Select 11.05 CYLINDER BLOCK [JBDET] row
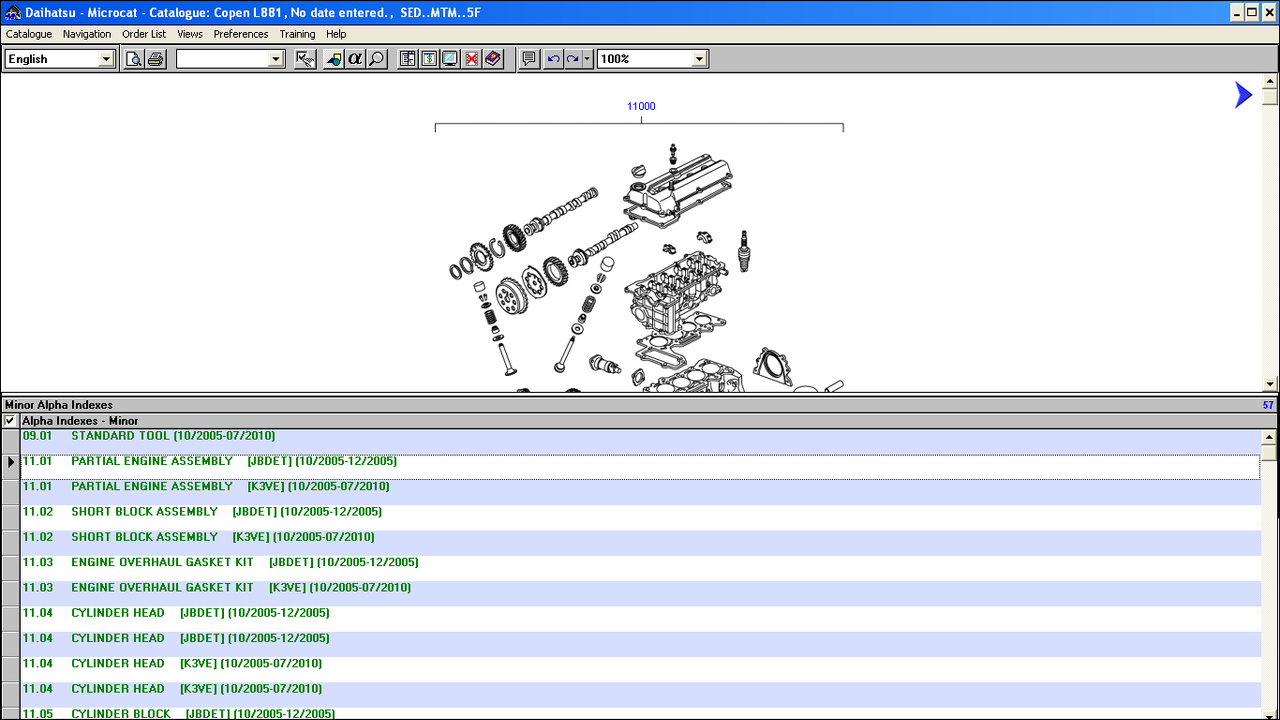The width and height of the screenshot is (1280, 720). click(640, 713)
